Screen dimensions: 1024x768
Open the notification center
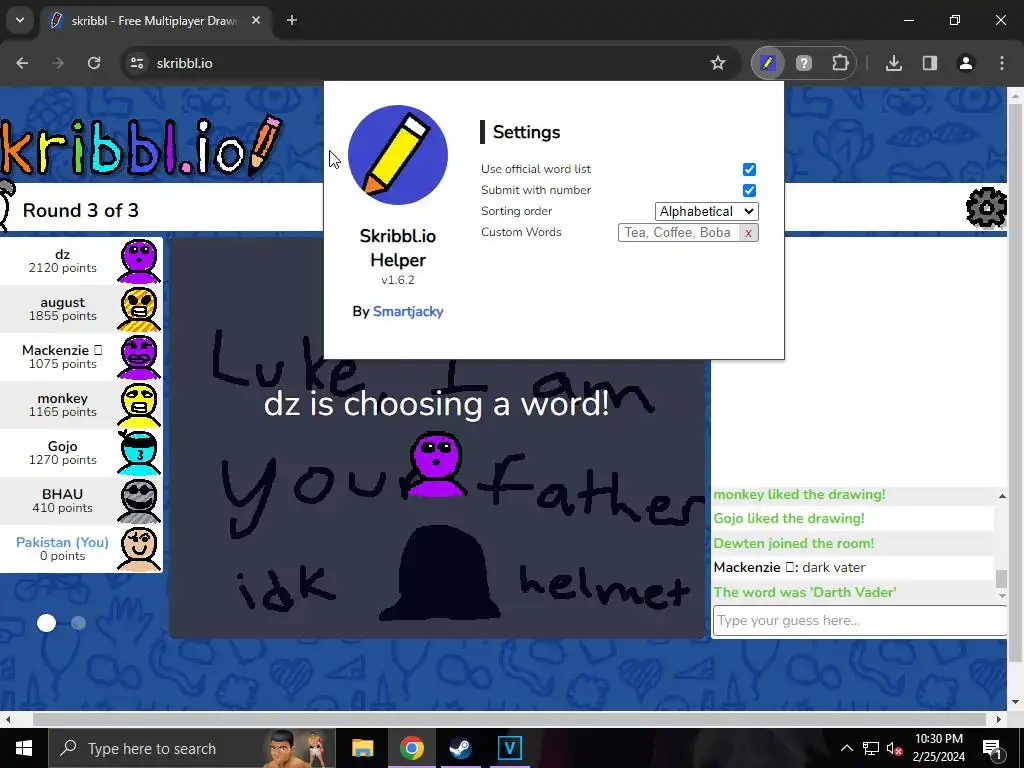point(992,748)
